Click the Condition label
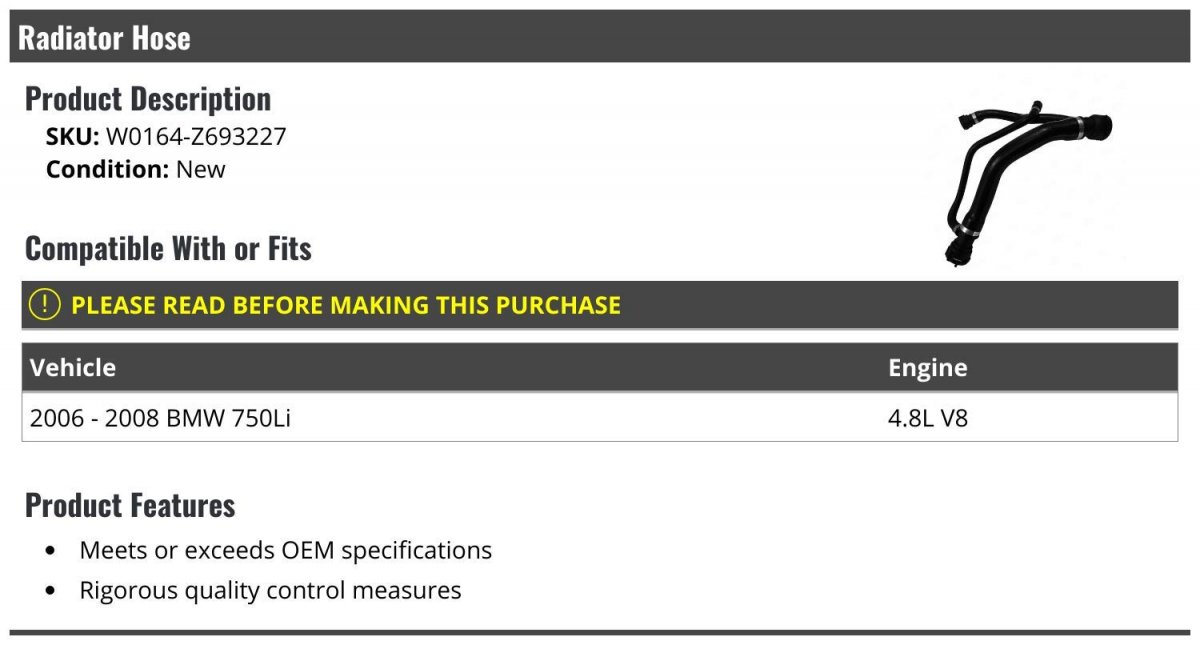Image resolution: width=1200 pixels, height=645 pixels. (x=108, y=169)
